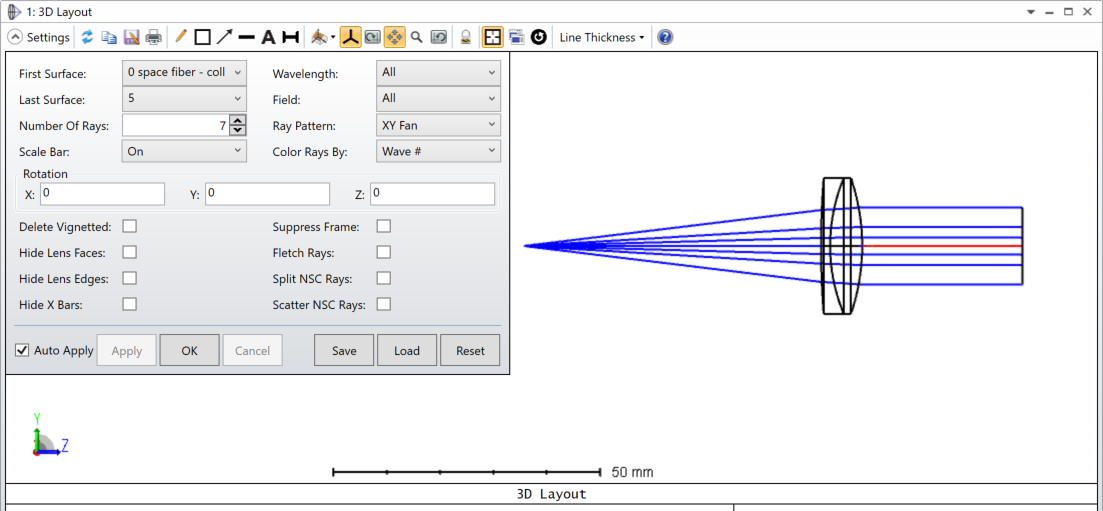Open the Last Surface dropdown
Screen dimensions: 1103x511
coord(184,99)
